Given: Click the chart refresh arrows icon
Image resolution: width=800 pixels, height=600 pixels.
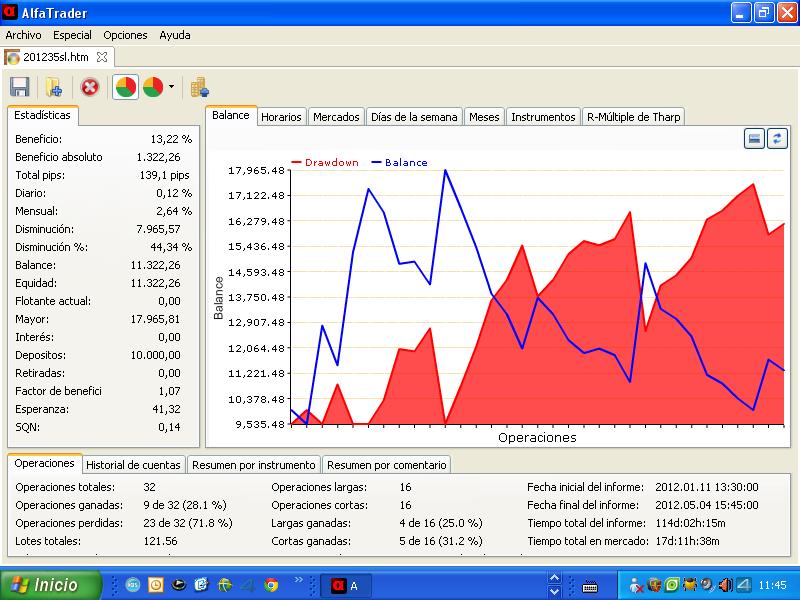Looking at the screenshot, I should 777,139.
